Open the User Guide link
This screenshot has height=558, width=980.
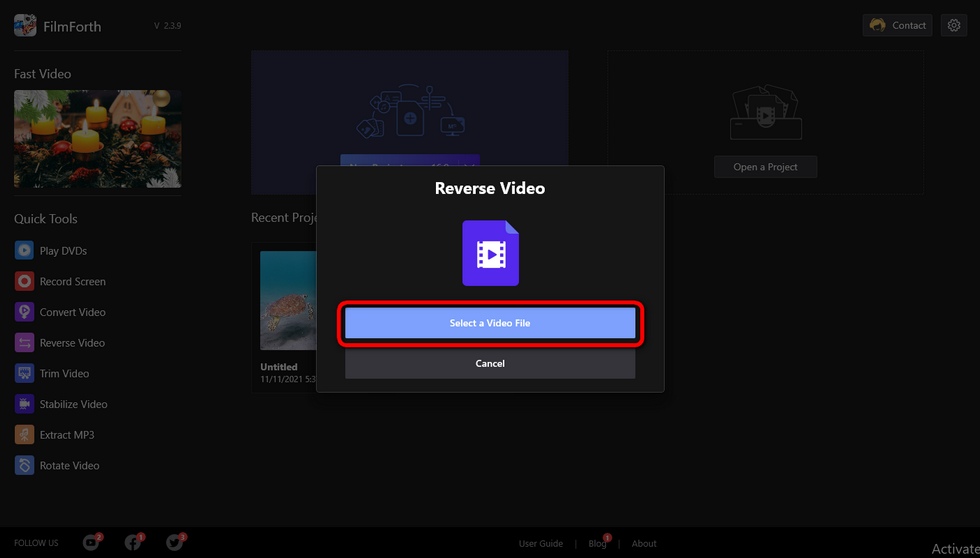pos(541,544)
